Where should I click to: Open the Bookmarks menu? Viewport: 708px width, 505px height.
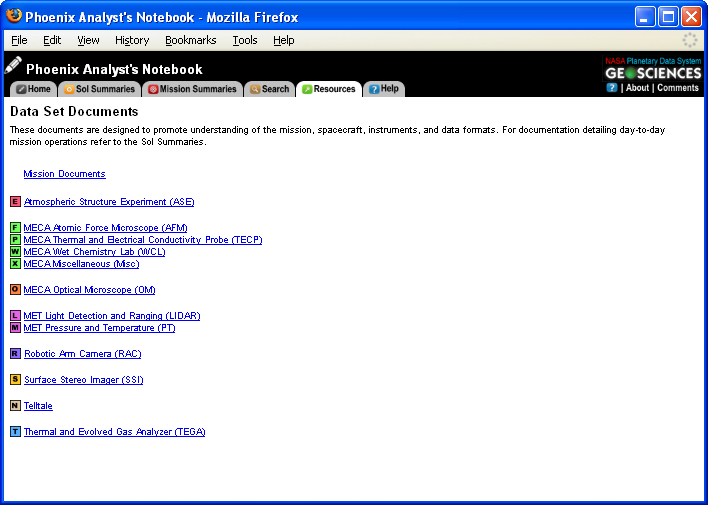[x=191, y=40]
